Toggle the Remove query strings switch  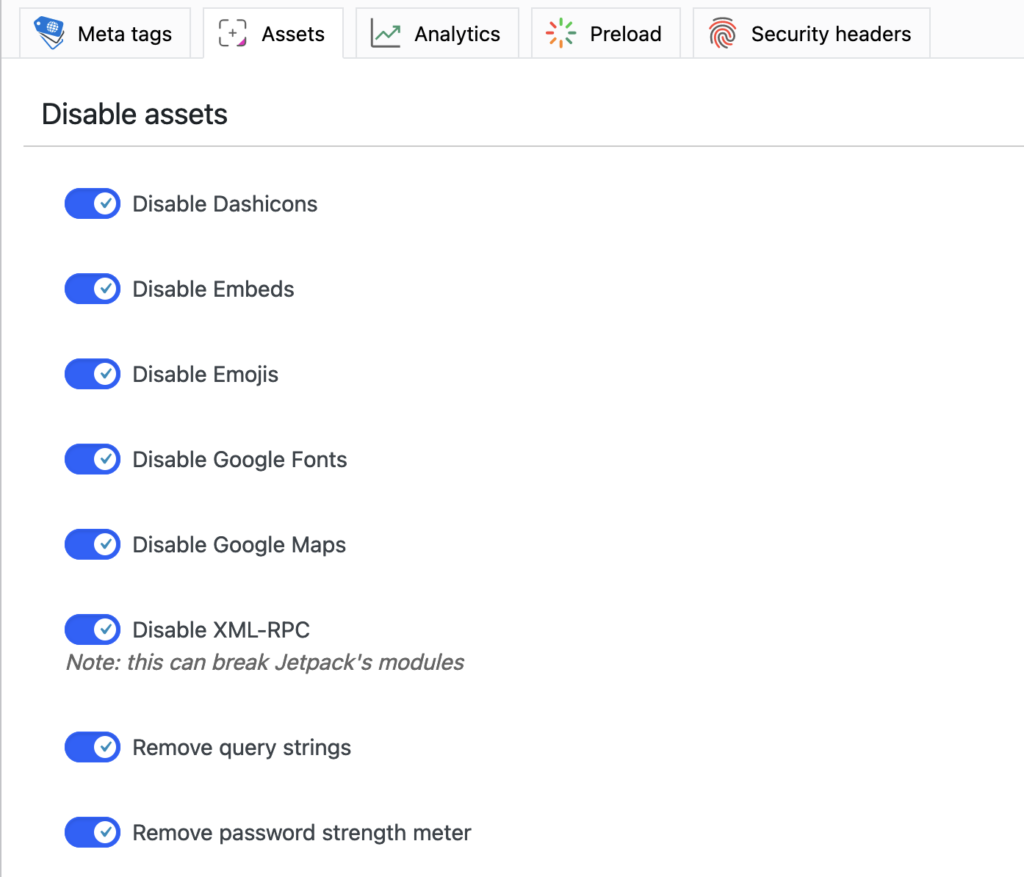click(92, 747)
